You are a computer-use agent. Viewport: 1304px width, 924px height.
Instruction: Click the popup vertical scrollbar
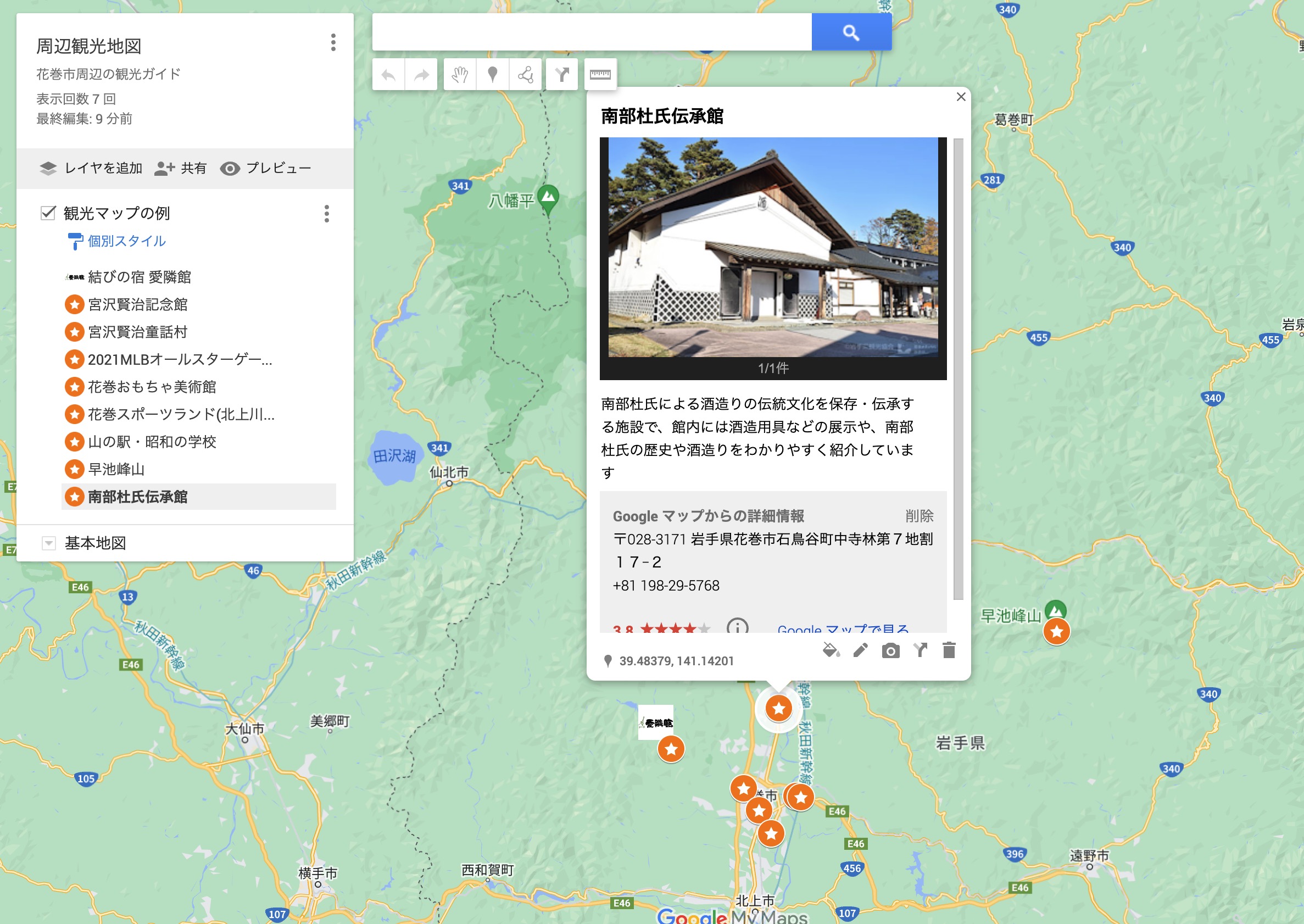tap(959, 369)
